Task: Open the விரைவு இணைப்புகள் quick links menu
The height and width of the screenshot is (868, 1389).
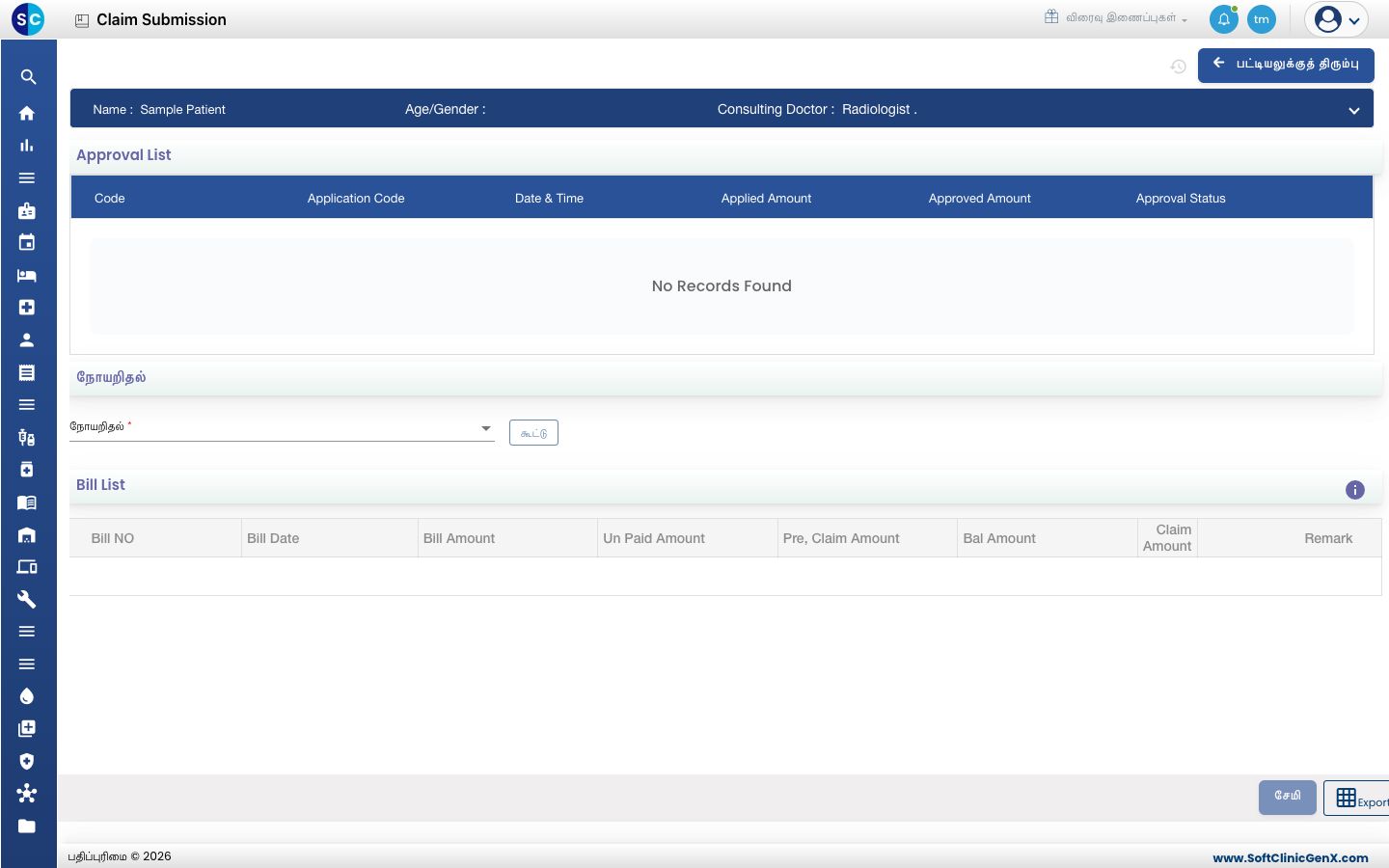Action: 1116,18
